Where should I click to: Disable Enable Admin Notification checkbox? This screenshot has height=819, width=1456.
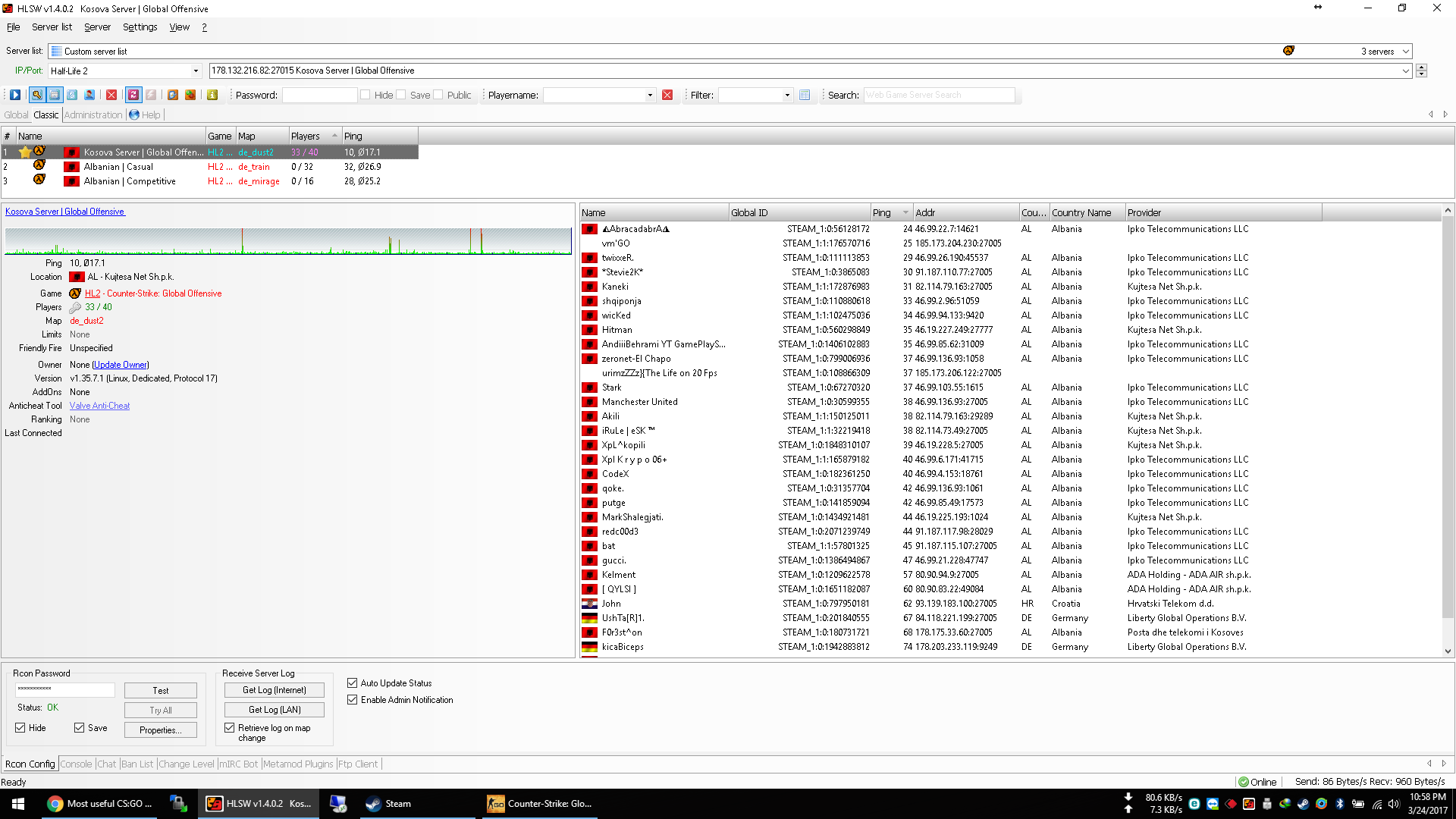[x=352, y=700]
